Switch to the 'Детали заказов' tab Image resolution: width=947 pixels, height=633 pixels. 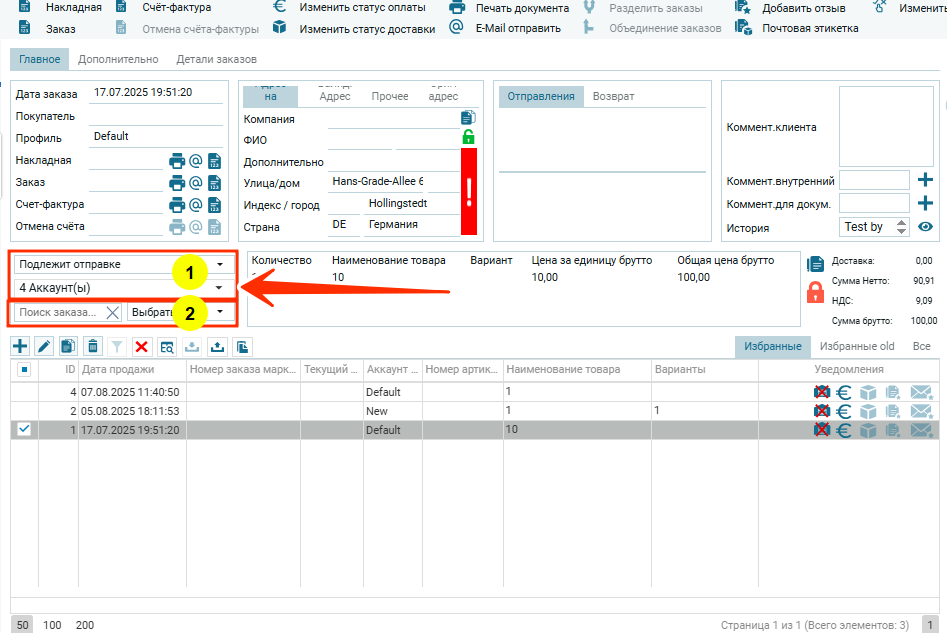(x=216, y=60)
